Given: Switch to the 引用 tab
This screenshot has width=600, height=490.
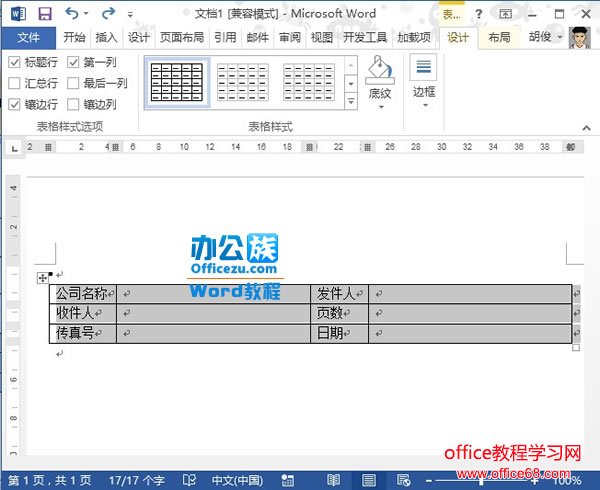Looking at the screenshot, I should point(225,37).
